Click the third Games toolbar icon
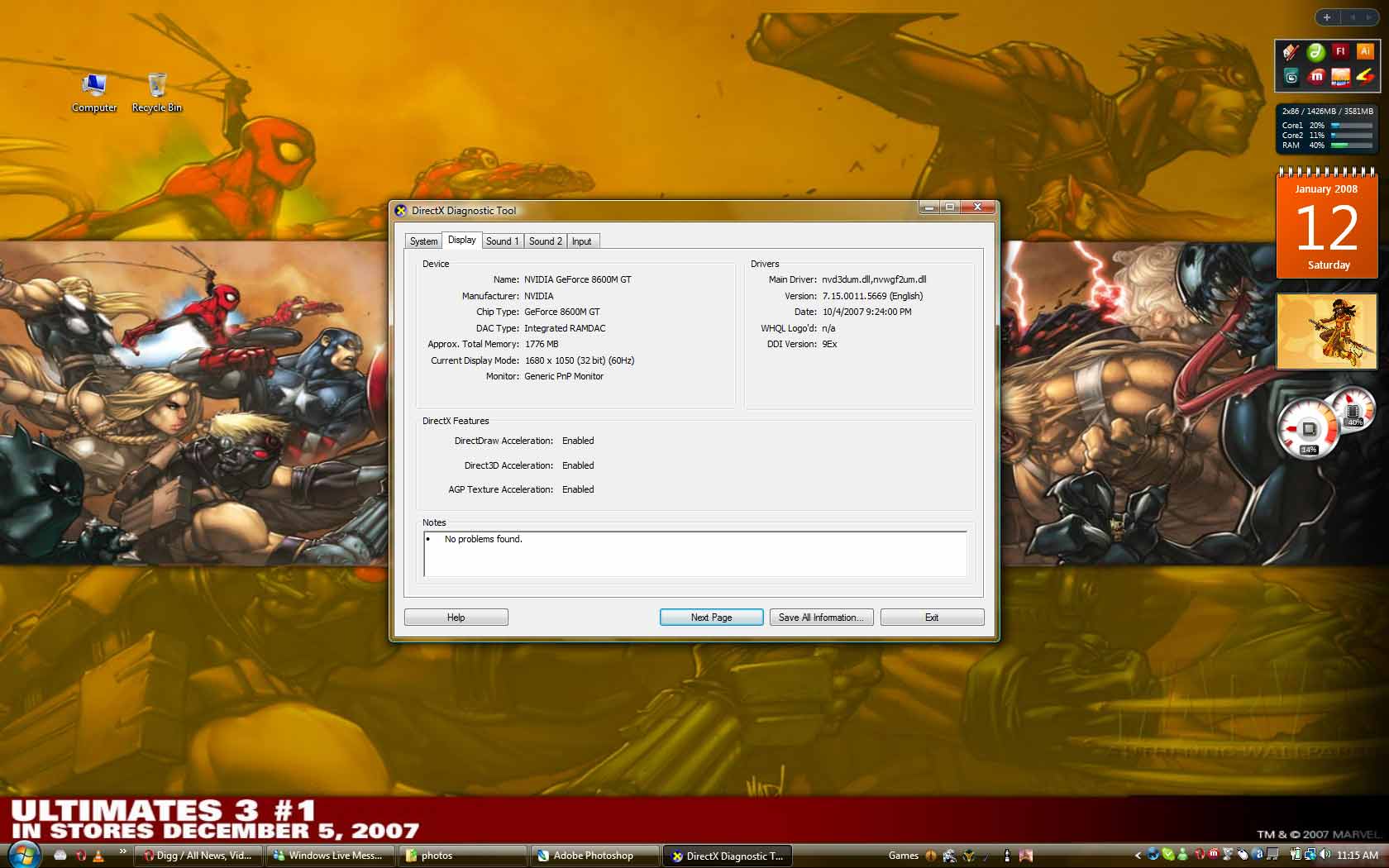 pyautogui.click(x=968, y=856)
